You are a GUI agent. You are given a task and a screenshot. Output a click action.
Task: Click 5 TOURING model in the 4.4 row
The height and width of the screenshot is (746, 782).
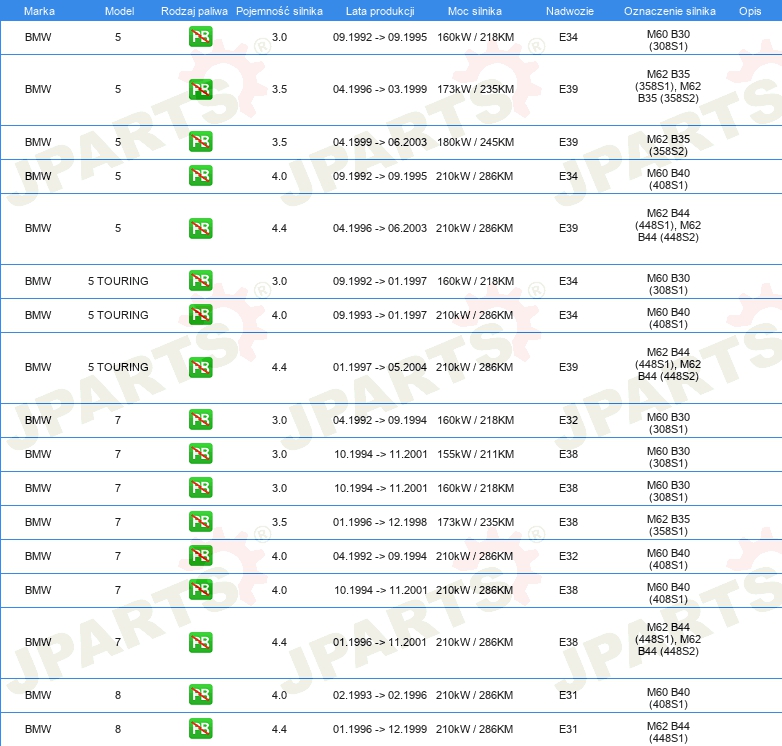point(118,368)
